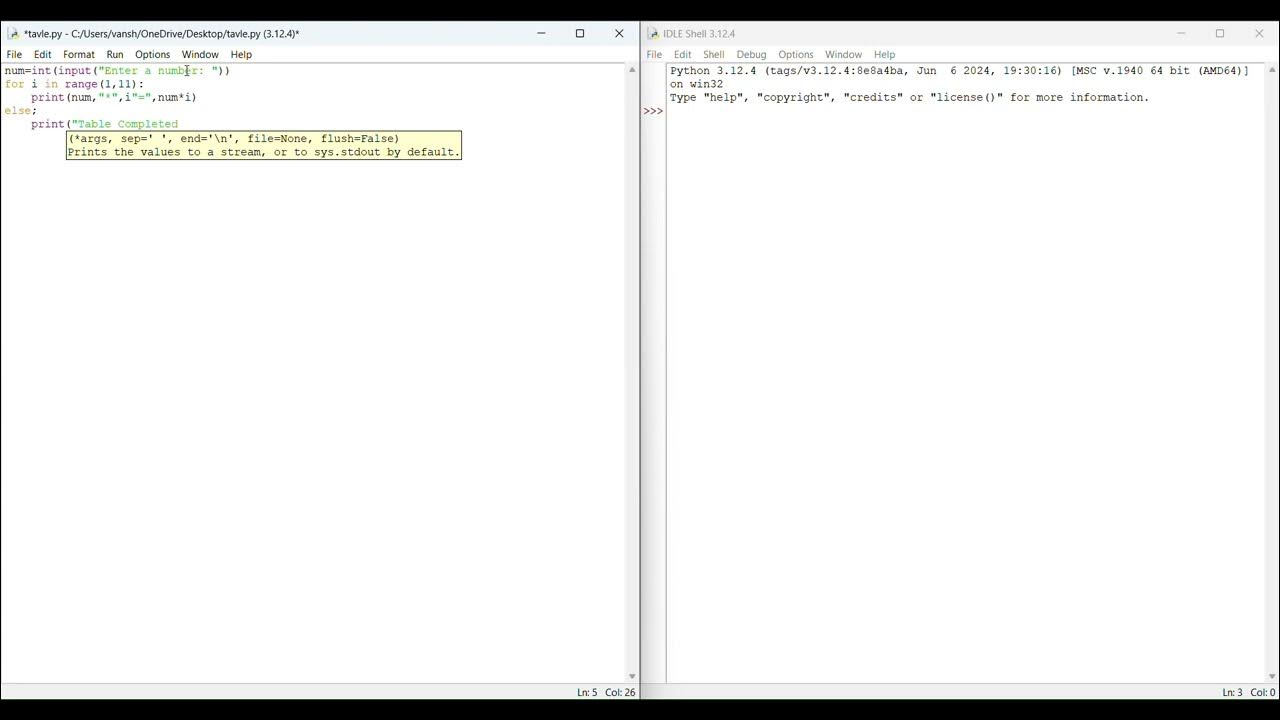Click Shell status 'Ln: 3'
The height and width of the screenshot is (720, 1280).
(x=1232, y=692)
